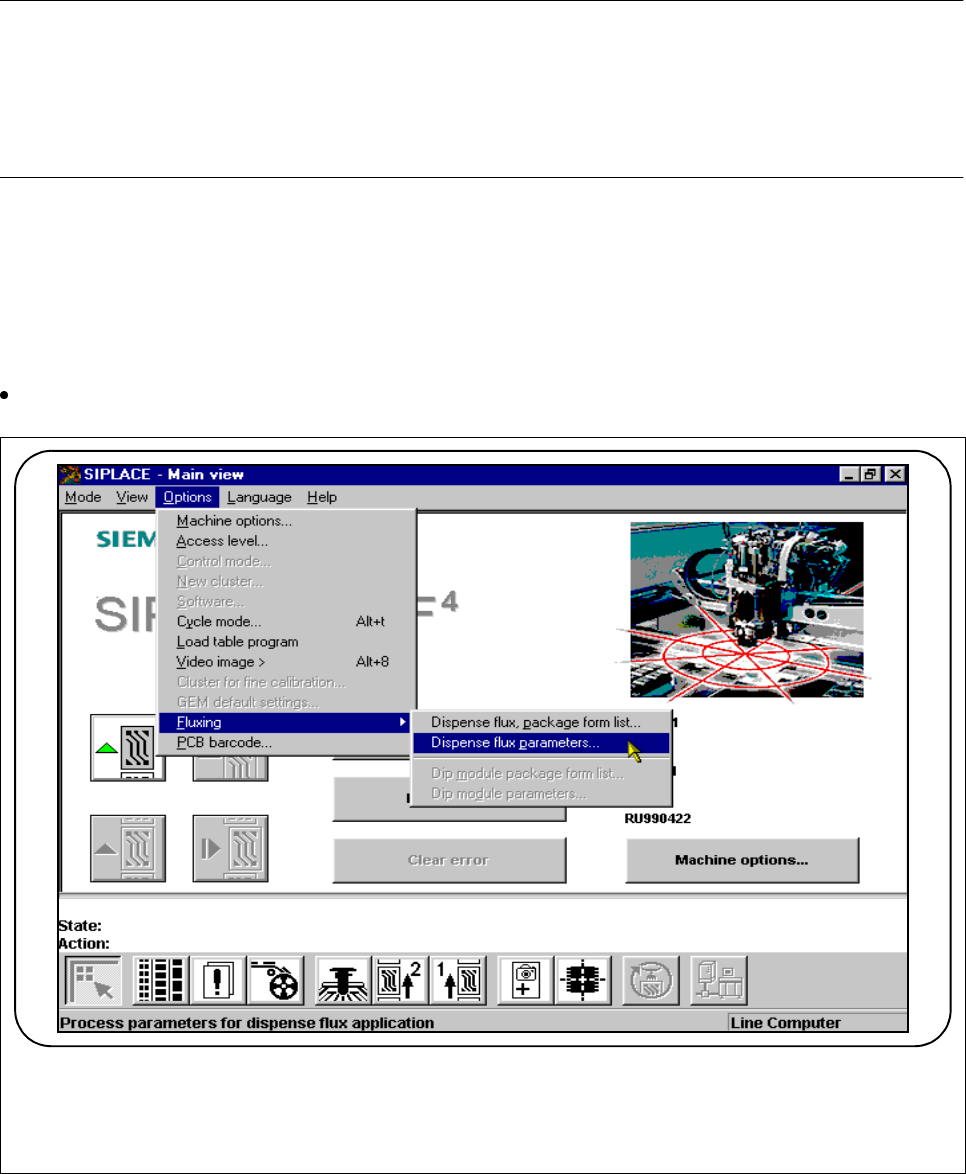The height and width of the screenshot is (1174, 966).
Task: Expand the Fluxing submenu arrow
Action: click(402, 722)
